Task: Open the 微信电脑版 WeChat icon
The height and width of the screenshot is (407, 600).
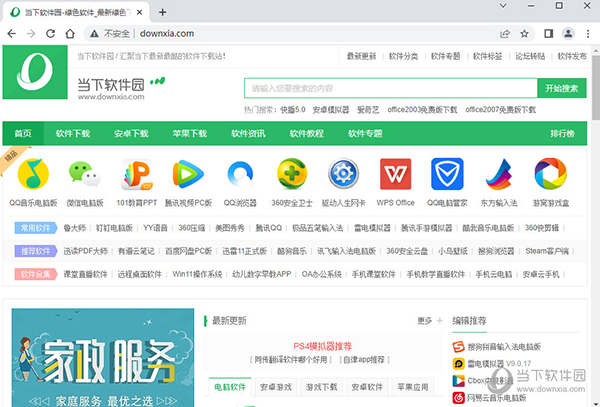Action: pyautogui.click(x=85, y=174)
